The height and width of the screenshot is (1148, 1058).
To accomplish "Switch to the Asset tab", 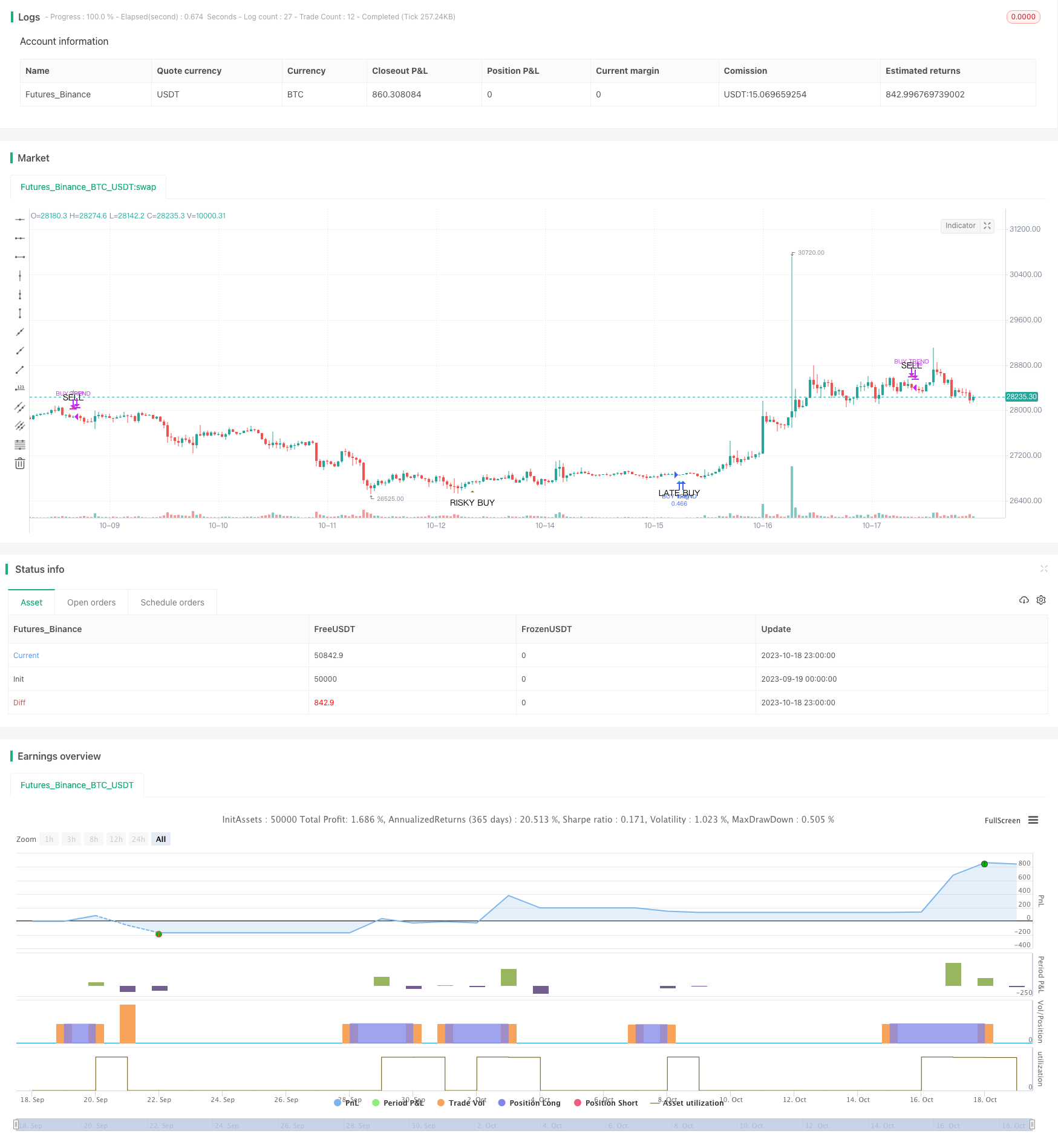I will [31, 602].
